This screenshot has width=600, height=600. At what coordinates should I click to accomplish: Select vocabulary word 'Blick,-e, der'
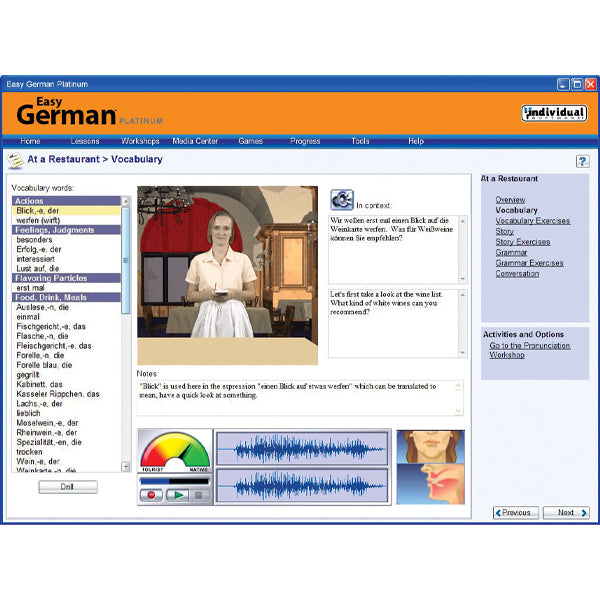66,211
